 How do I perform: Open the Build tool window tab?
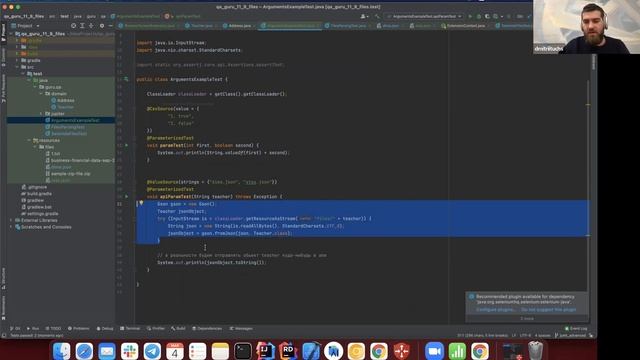(178, 328)
